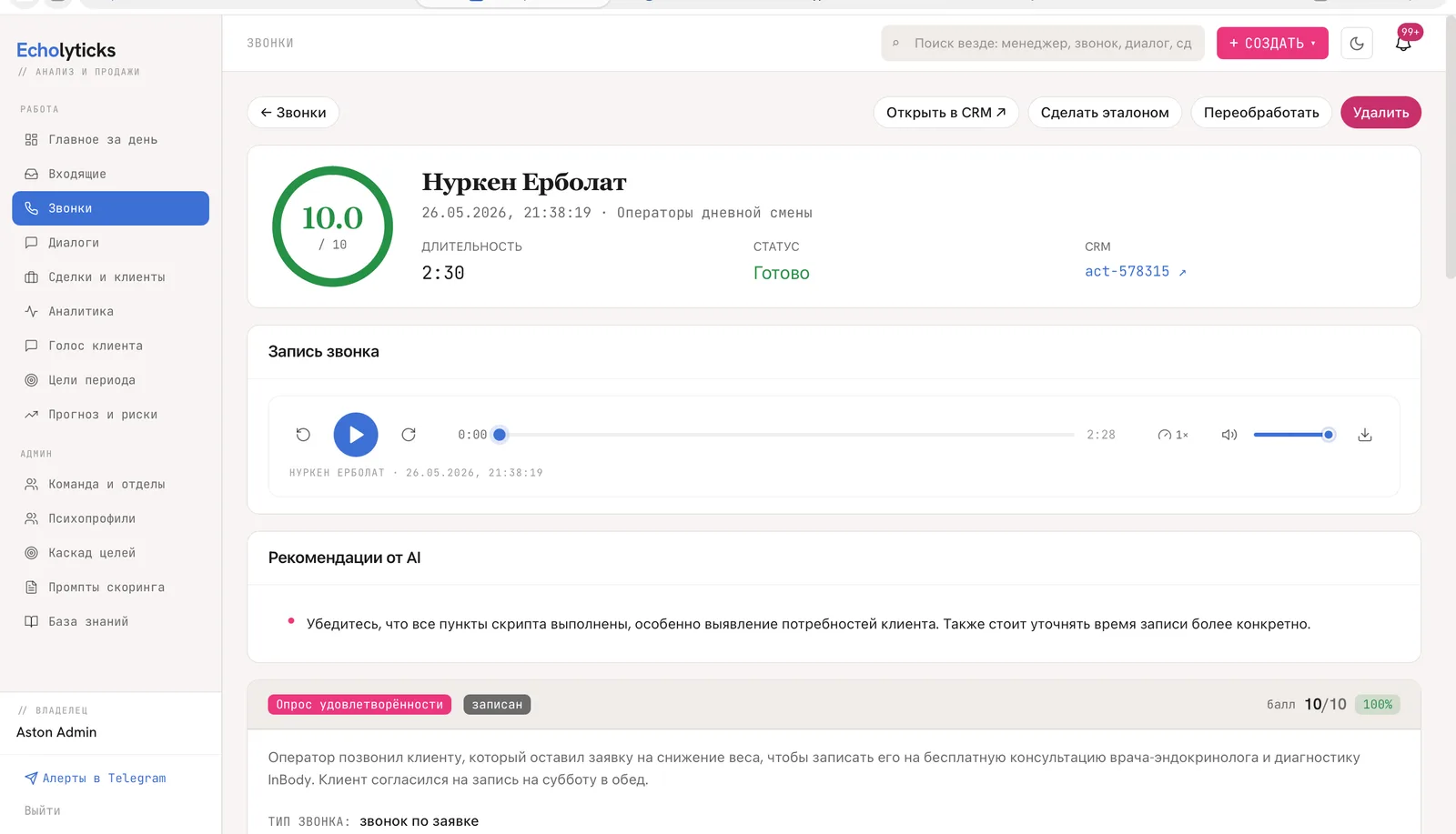Click the Echolyticks logo
Screen dimensions: 1456x834
66,50
